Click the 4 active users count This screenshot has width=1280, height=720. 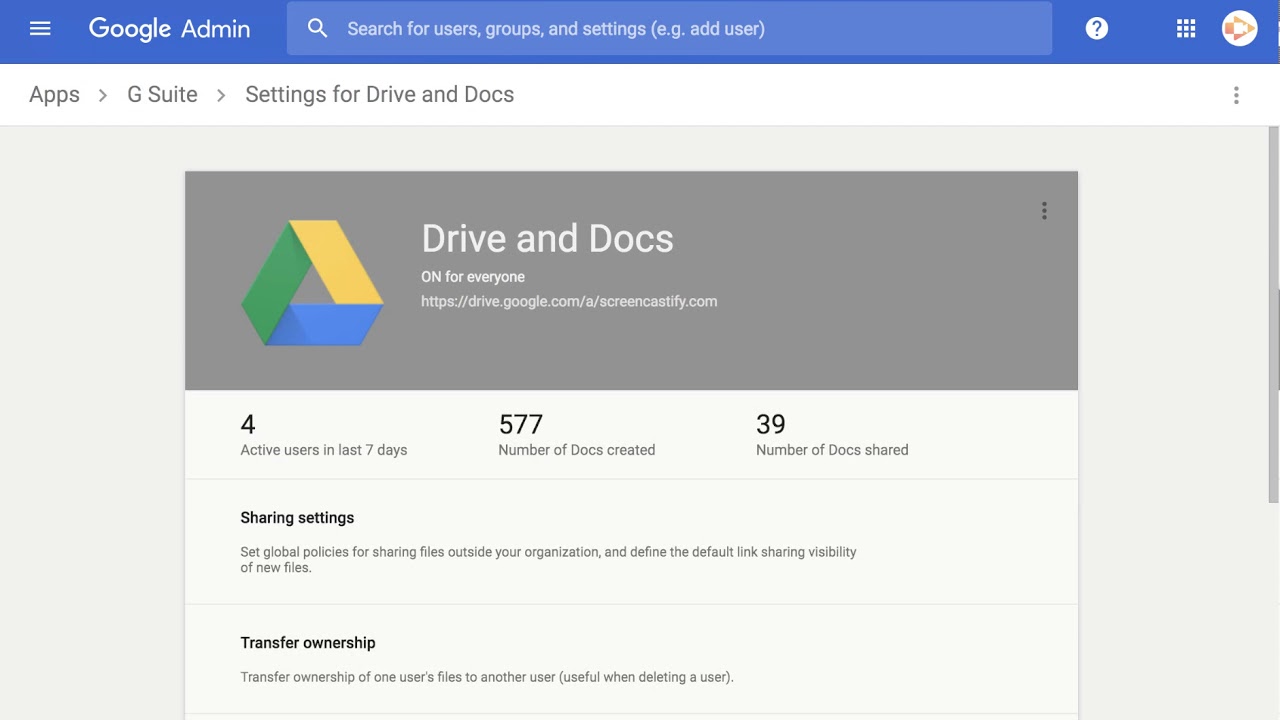(x=248, y=424)
